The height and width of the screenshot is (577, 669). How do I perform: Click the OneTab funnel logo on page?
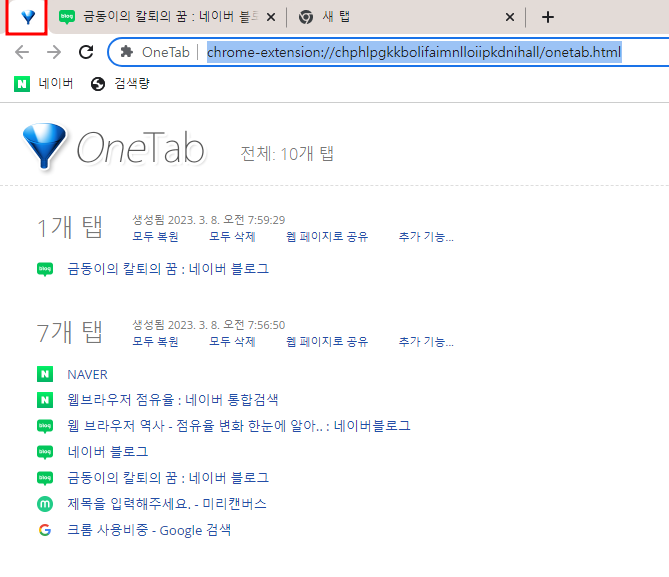tap(44, 146)
